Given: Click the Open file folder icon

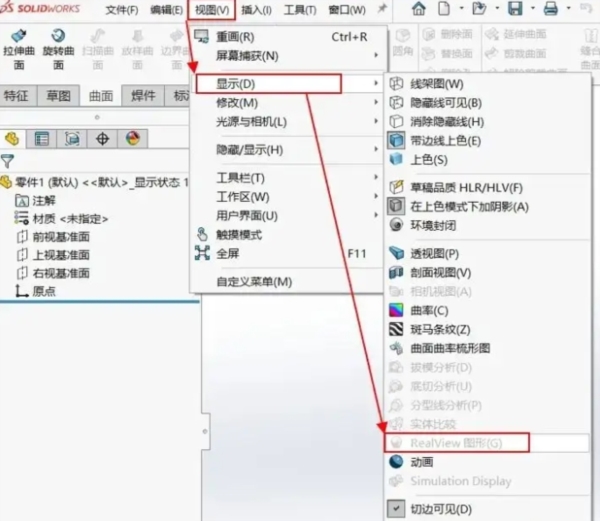Looking at the screenshot, I should (479, 8).
